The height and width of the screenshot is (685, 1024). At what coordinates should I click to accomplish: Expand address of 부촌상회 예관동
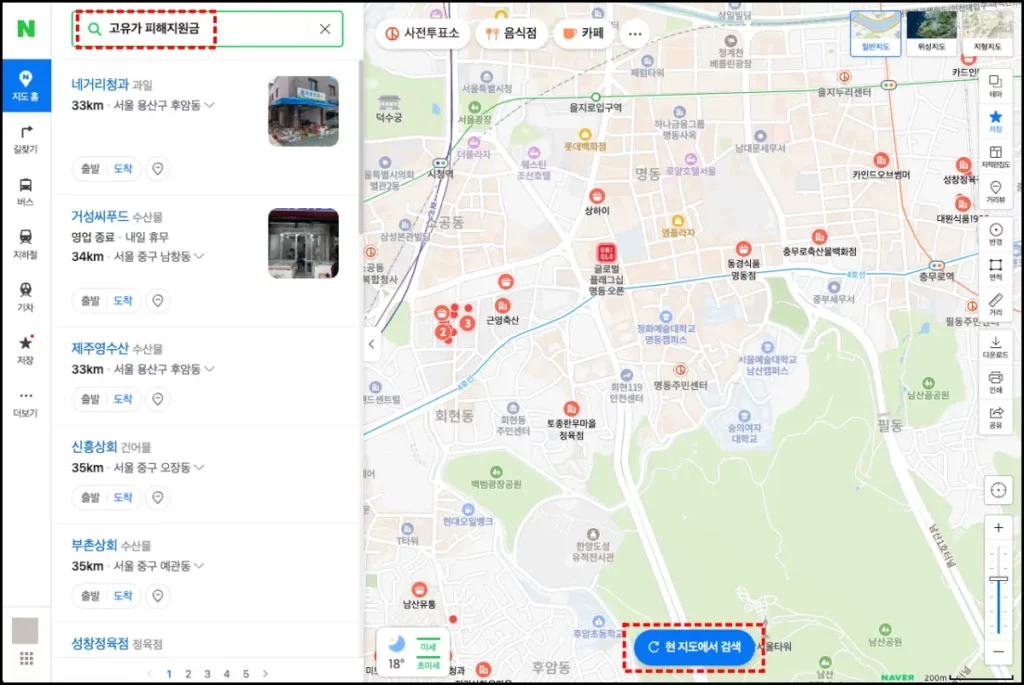[x=199, y=566]
